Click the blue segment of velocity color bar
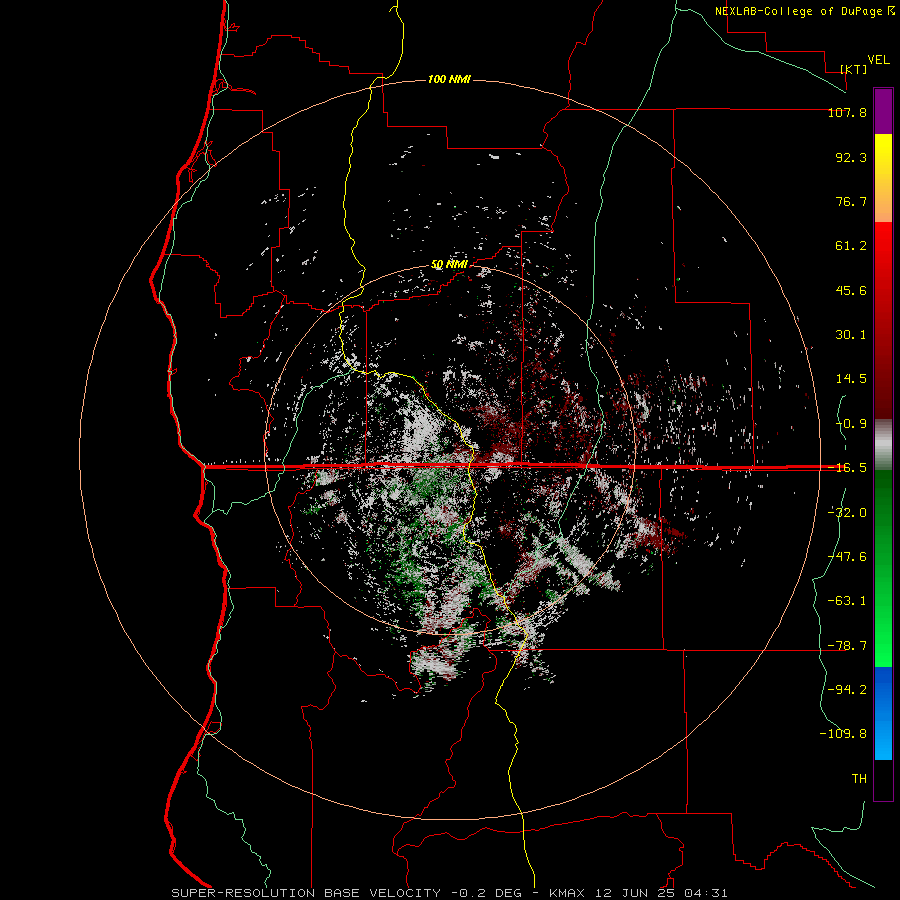 pyautogui.click(x=883, y=713)
